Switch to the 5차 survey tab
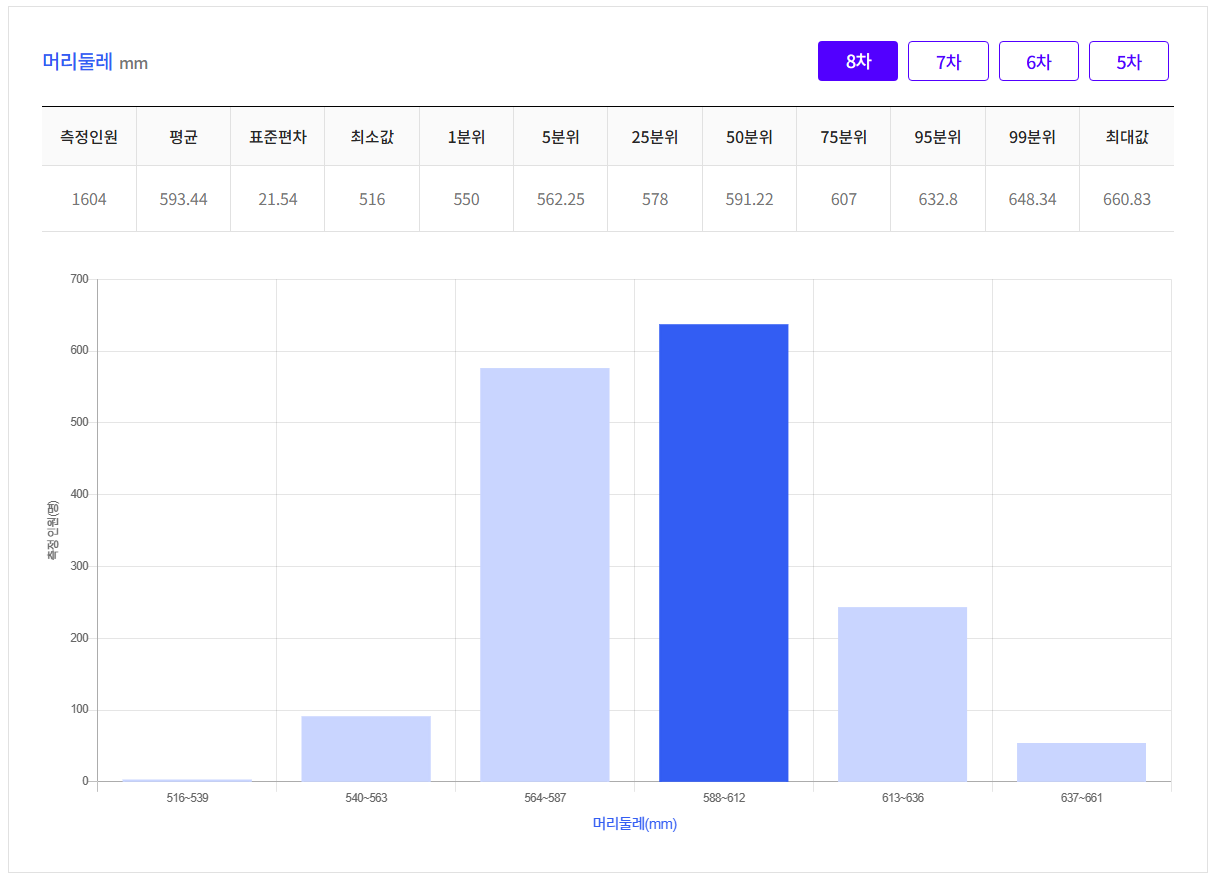 tap(1129, 61)
